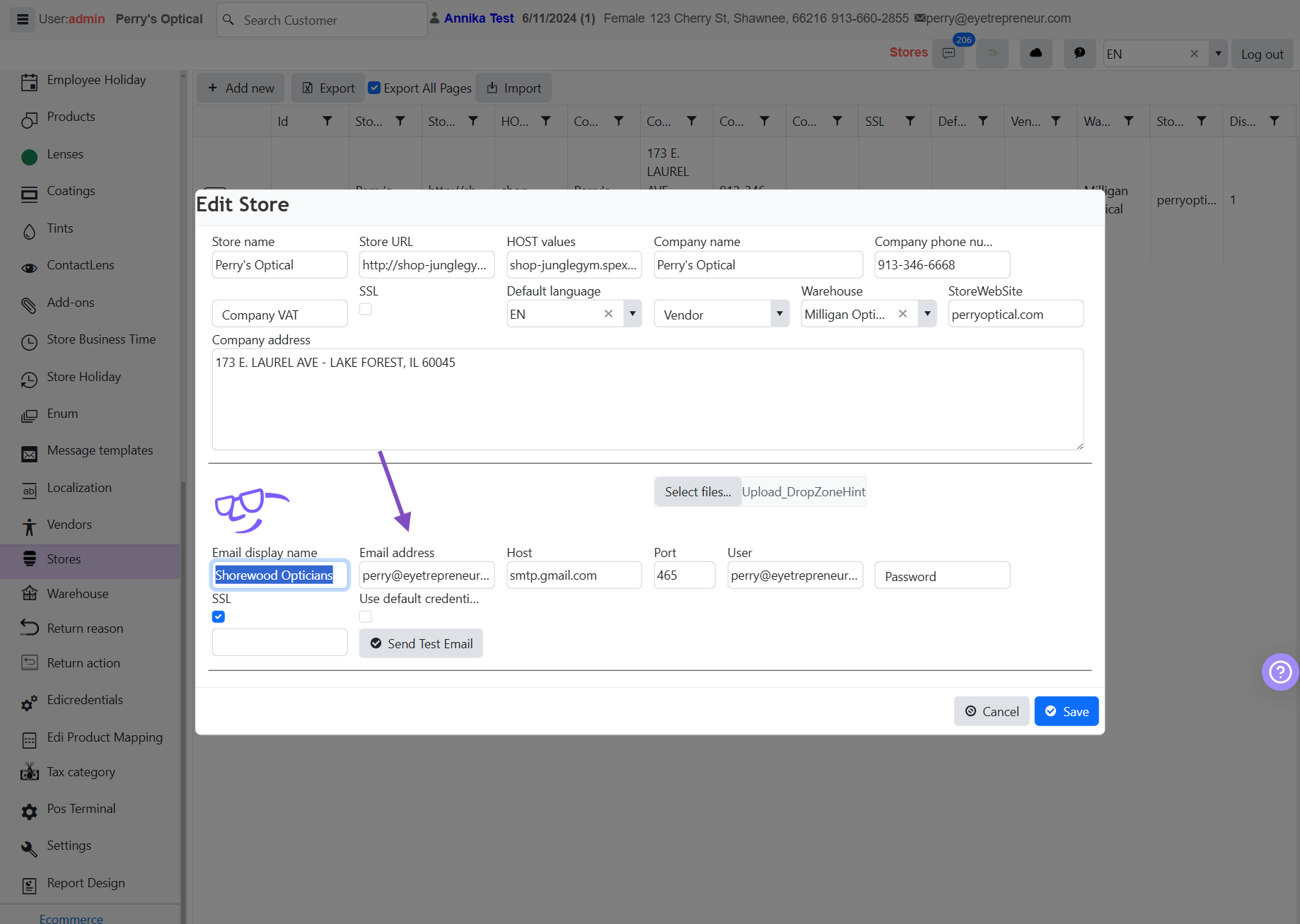Clear the header EN language selection
1300x924 pixels.
pos(1195,54)
